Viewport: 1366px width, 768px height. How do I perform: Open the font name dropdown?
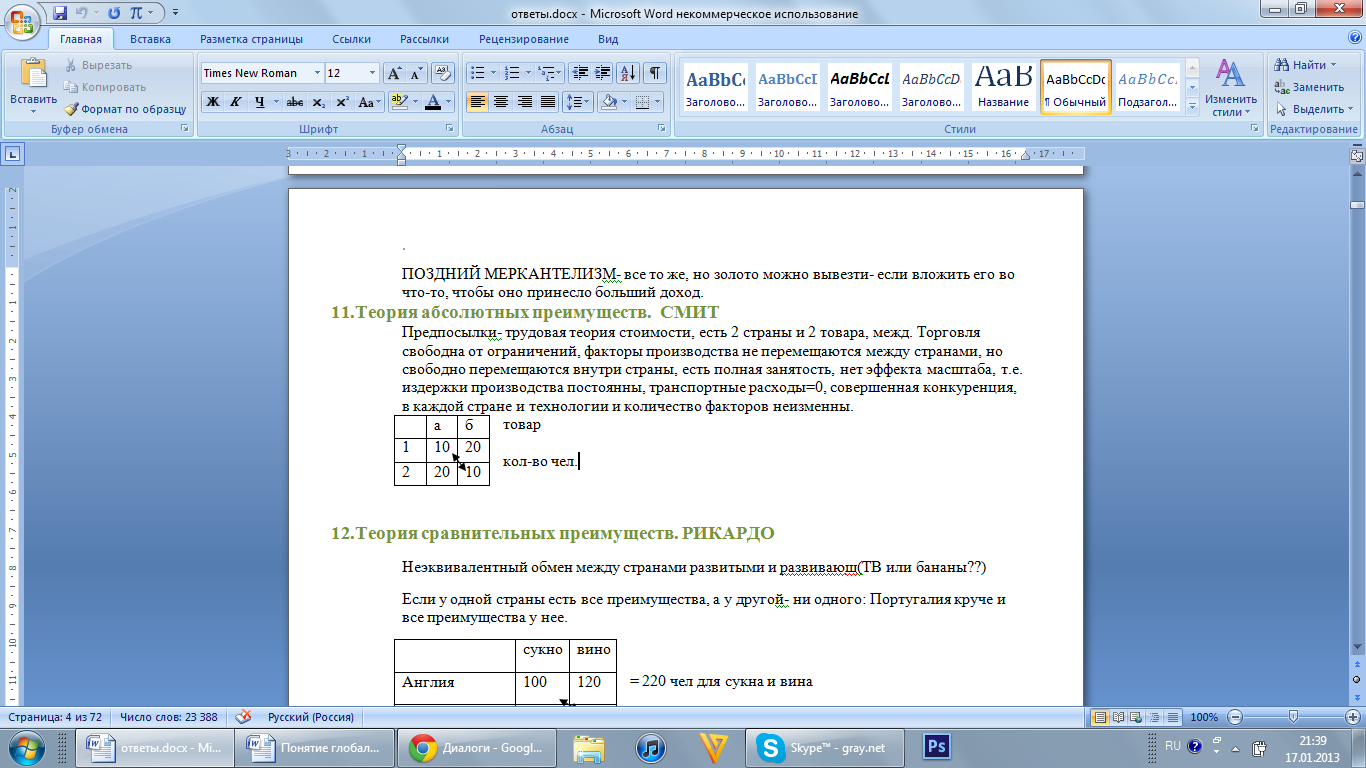pos(317,73)
